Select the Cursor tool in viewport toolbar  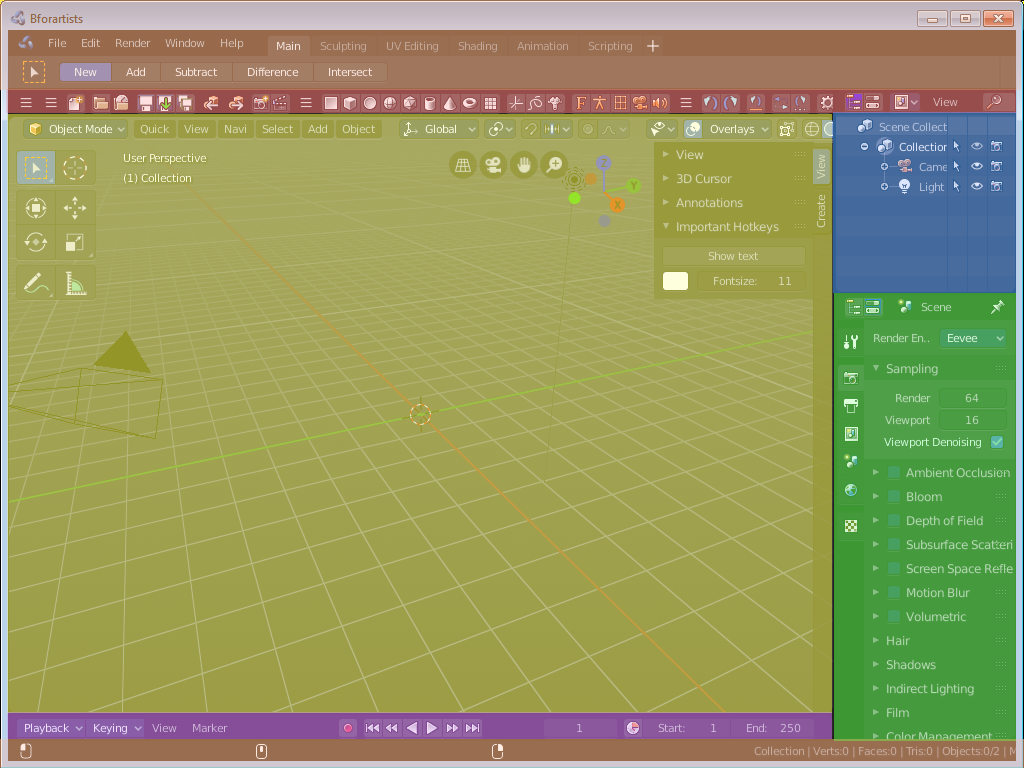pyautogui.click(x=74, y=168)
